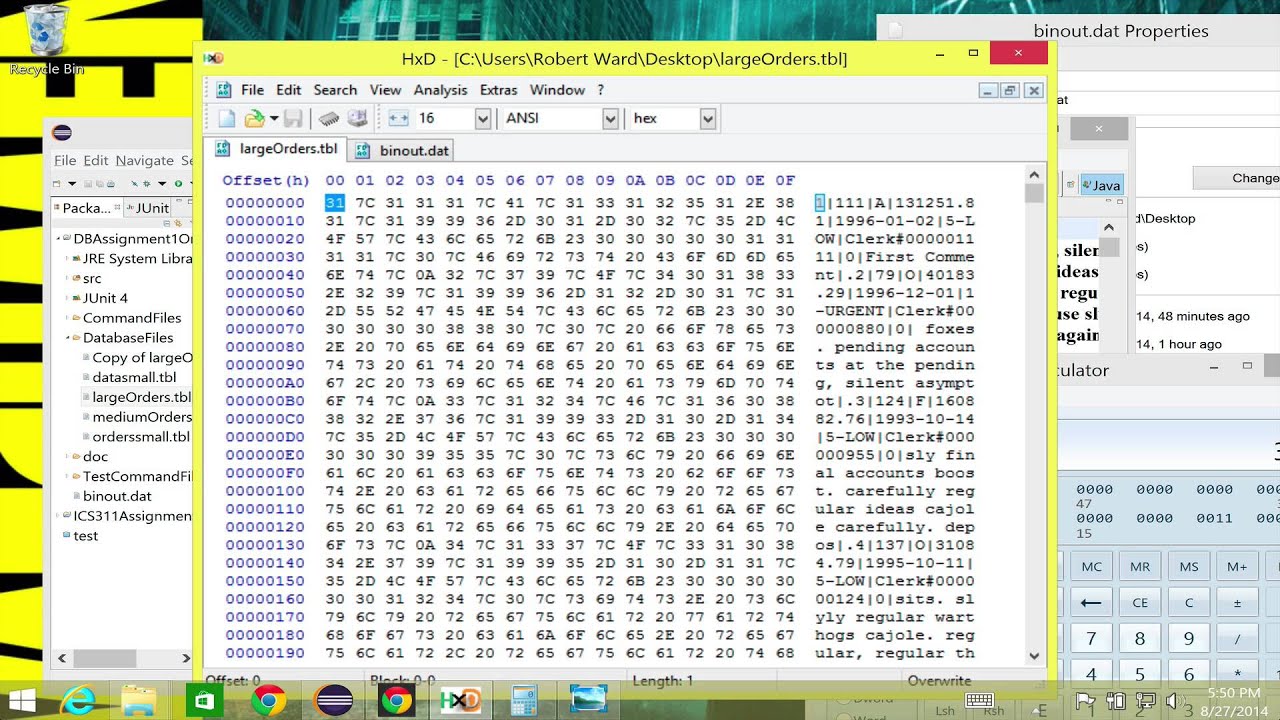Click the Windows Start button
Screen dimensions: 1280x720
pyautogui.click(x=22, y=700)
